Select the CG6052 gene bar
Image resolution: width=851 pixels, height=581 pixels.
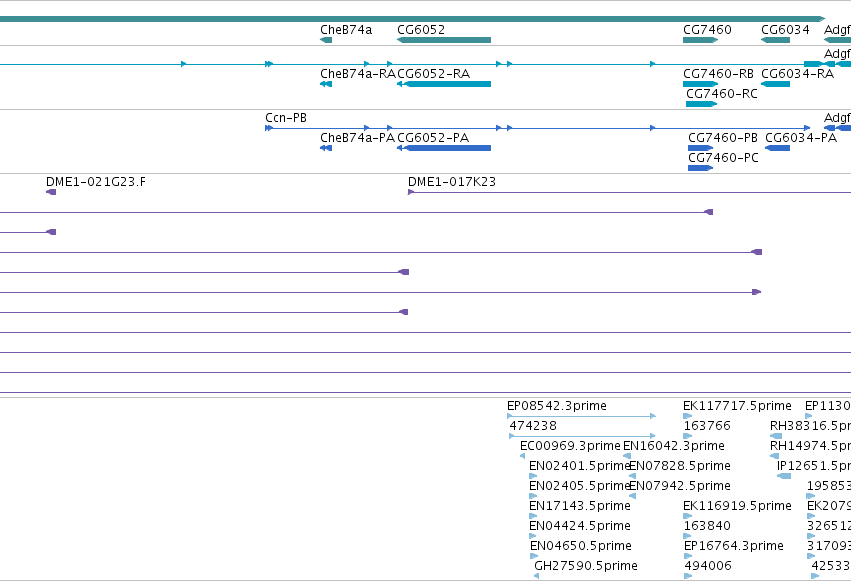click(444, 40)
